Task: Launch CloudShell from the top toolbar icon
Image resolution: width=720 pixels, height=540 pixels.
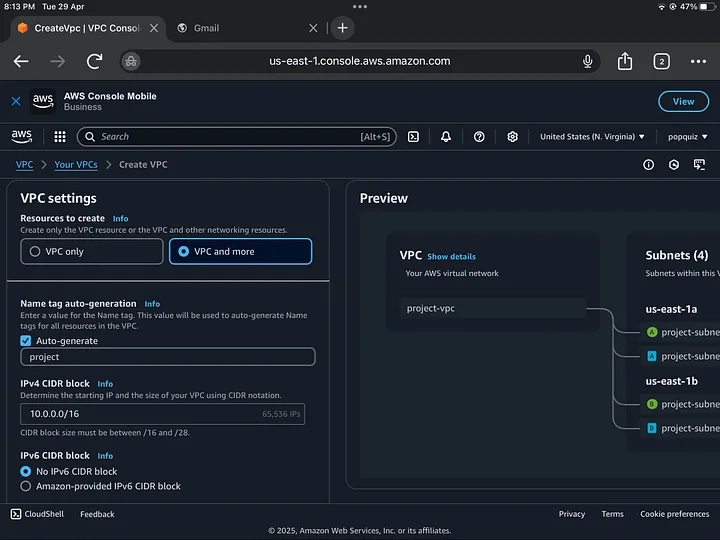Action: point(413,136)
